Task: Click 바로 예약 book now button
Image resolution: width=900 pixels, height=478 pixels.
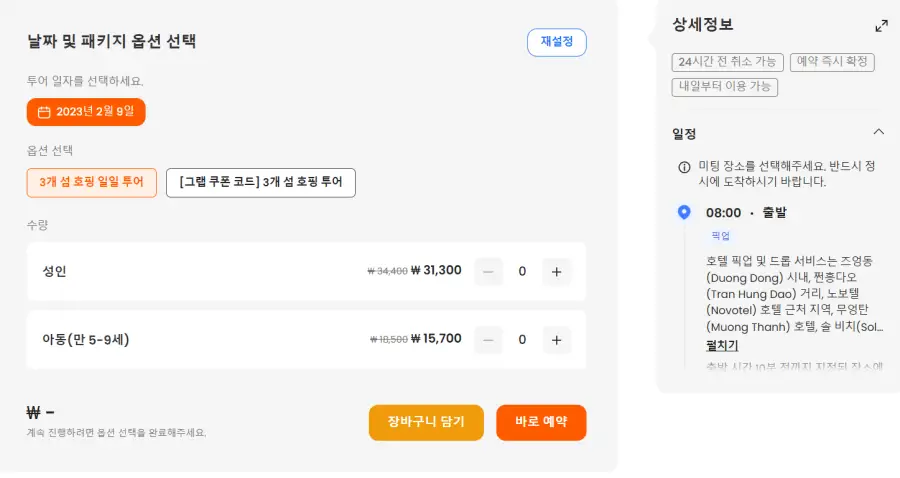Action: pyautogui.click(x=541, y=422)
